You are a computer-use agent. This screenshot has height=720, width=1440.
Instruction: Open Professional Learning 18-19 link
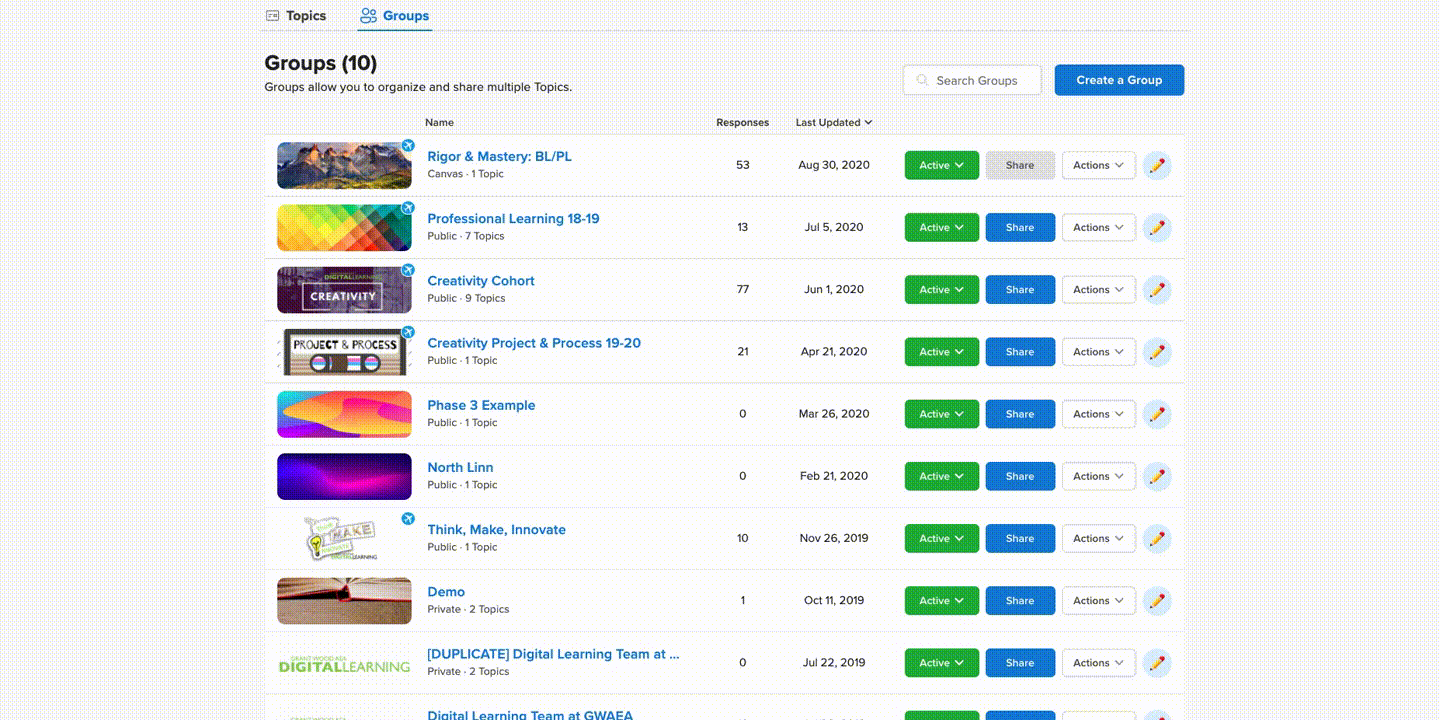coord(513,219)
